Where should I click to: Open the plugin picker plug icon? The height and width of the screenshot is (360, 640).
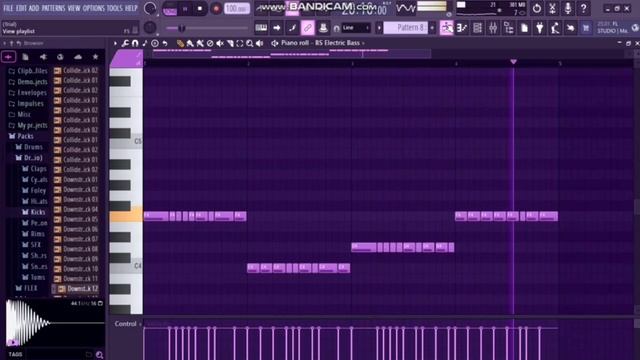[x=540, y=28]
